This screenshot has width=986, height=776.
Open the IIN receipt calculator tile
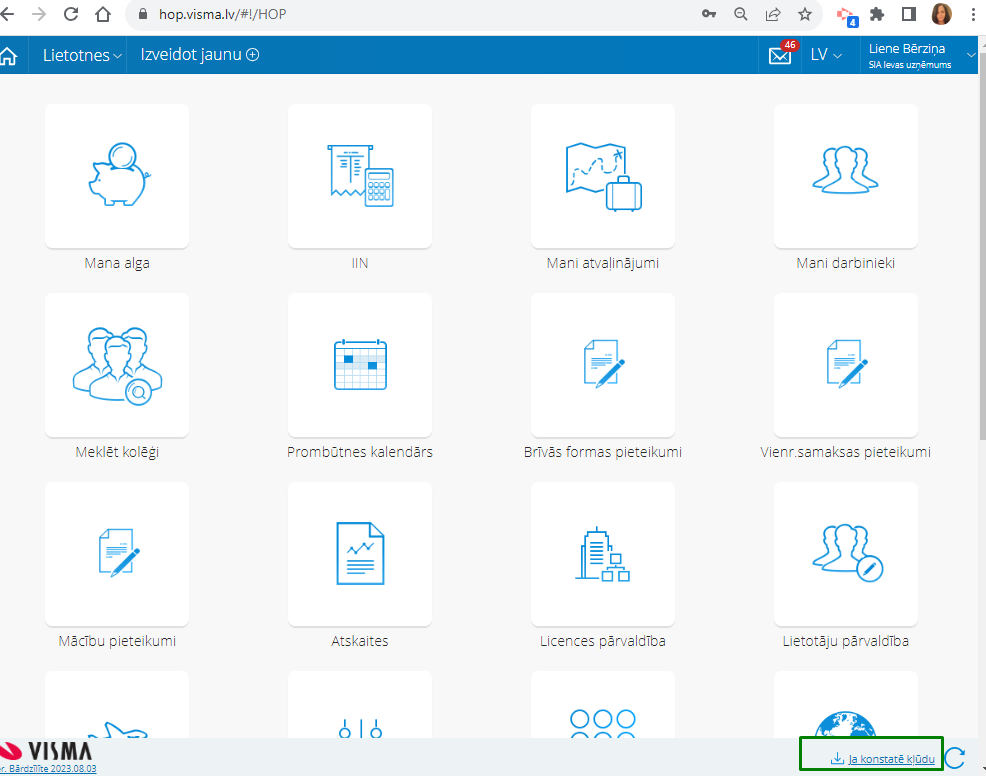tap(360, 176)
